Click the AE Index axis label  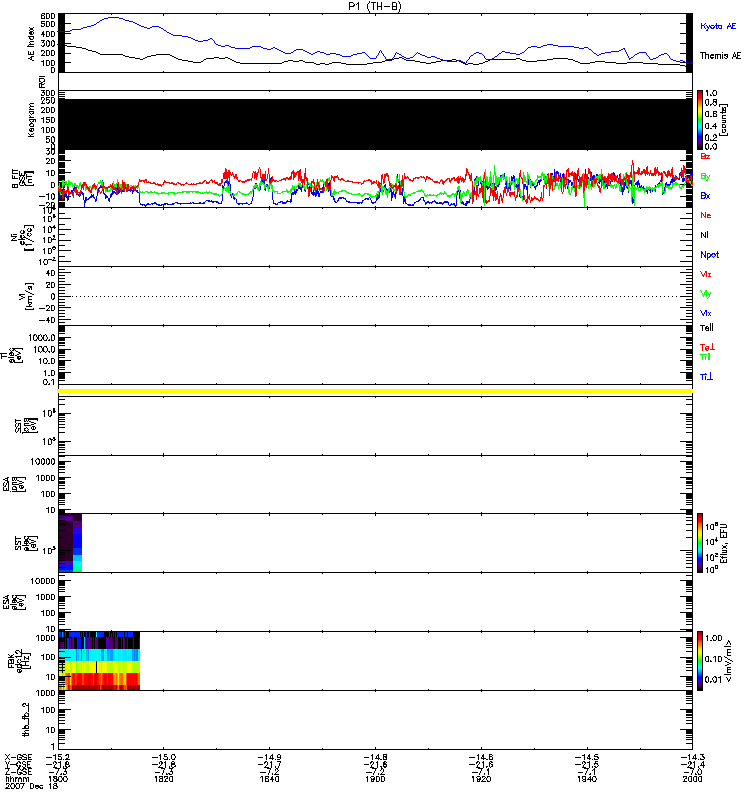(32, 44)
